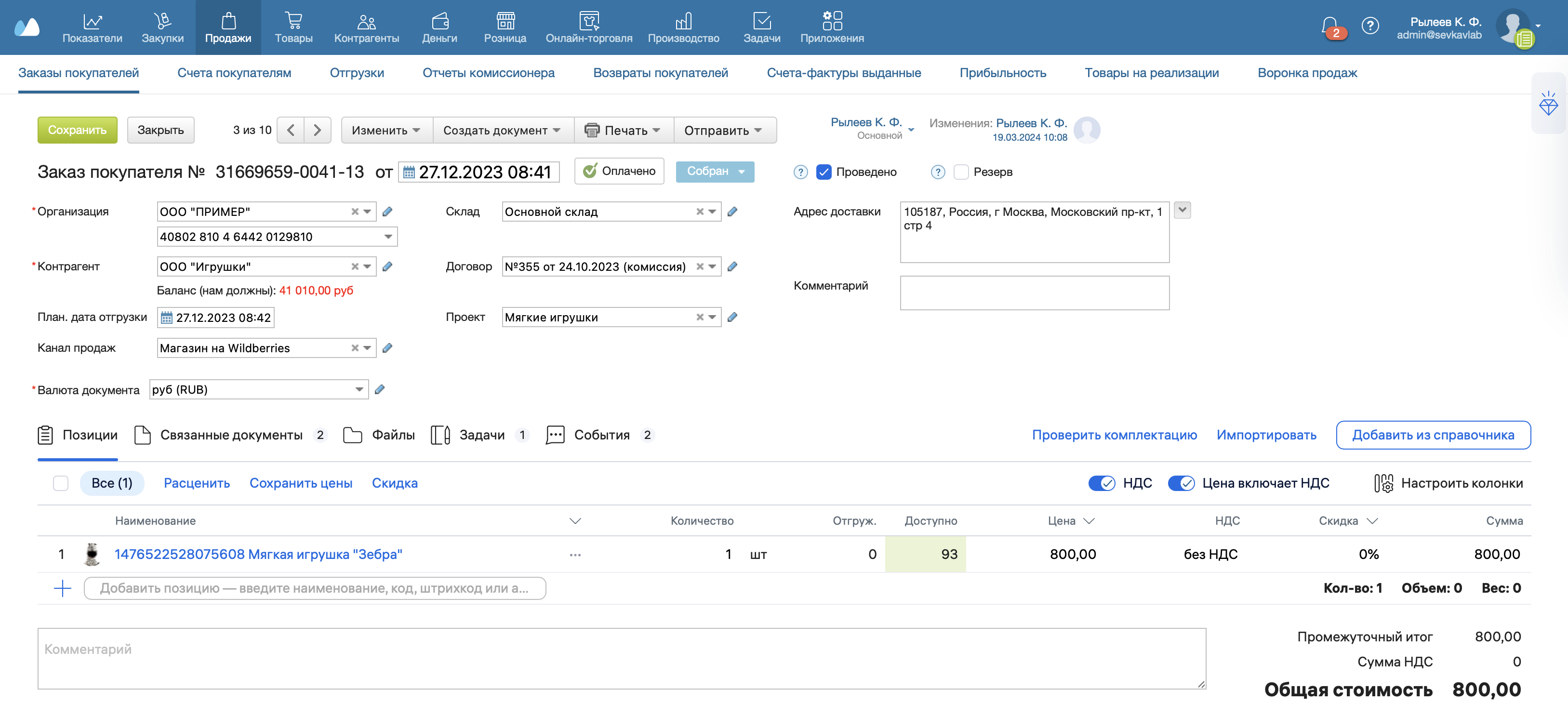Screen dimensions: 1568x717
Task: Switch to Связанные документы tab
Action: click(x=231, y=435)
